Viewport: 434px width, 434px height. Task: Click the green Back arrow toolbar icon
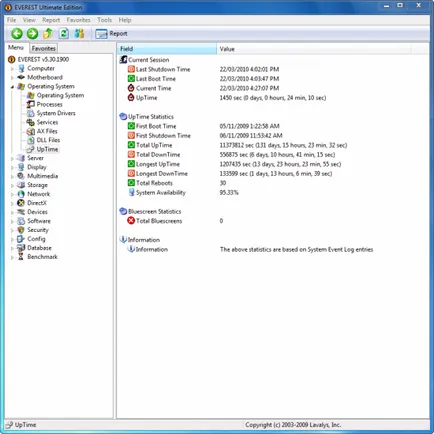(x=17, y=33)
